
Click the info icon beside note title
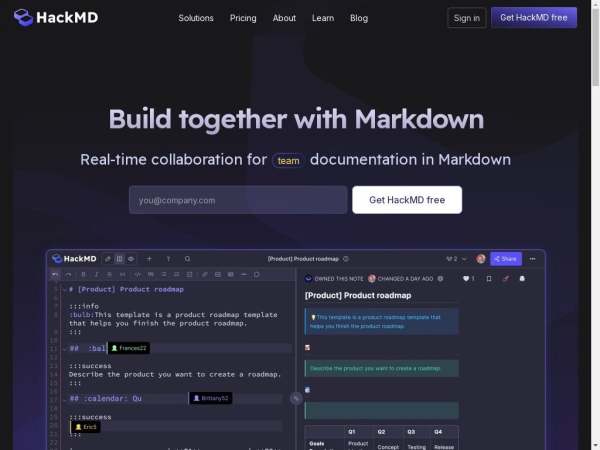pyautogui.click(x=346, y=259)
